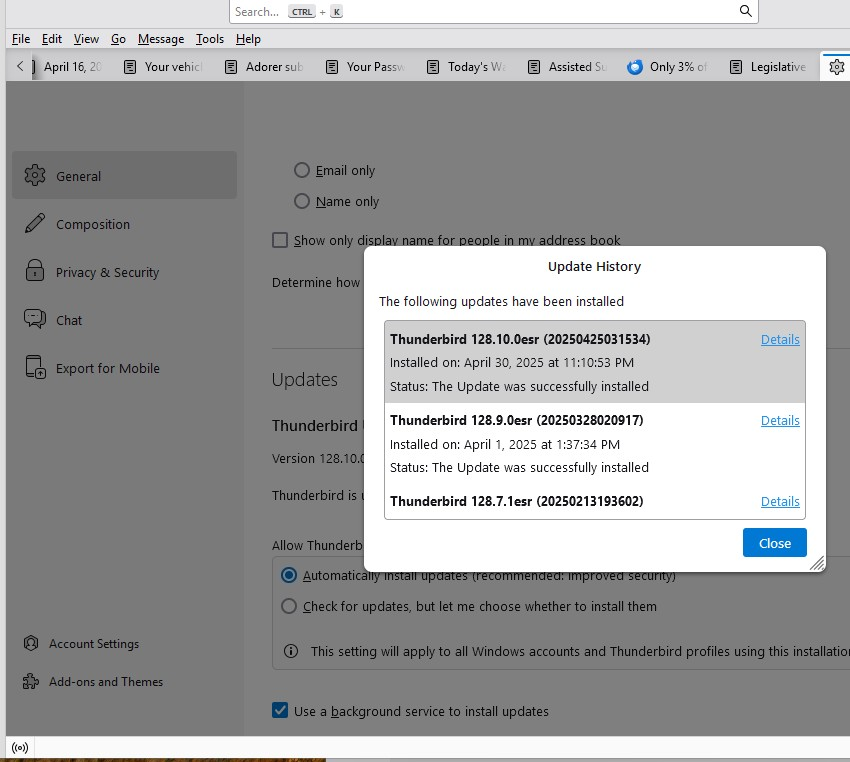Switch to the Today's tab

tap(467, 67)
